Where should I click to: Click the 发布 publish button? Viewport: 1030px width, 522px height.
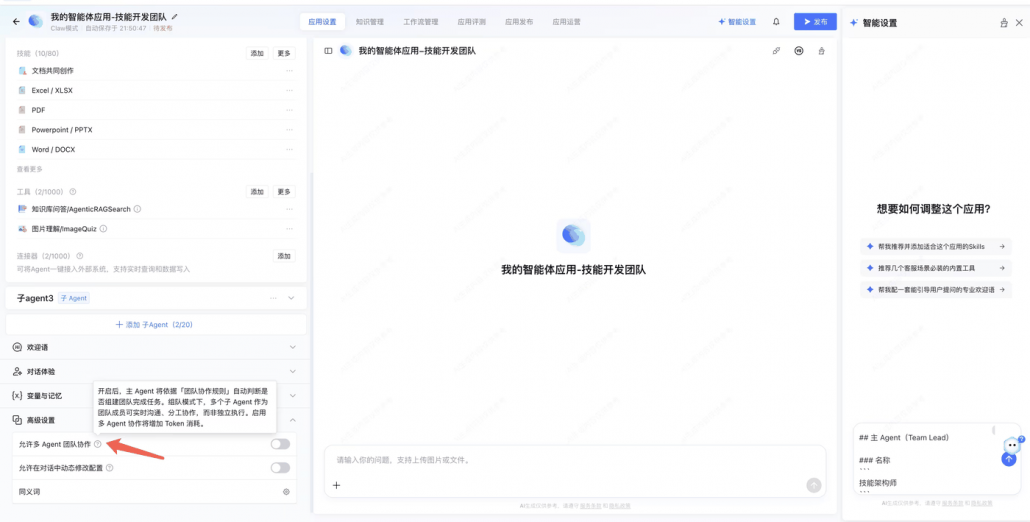click(815, 22)
